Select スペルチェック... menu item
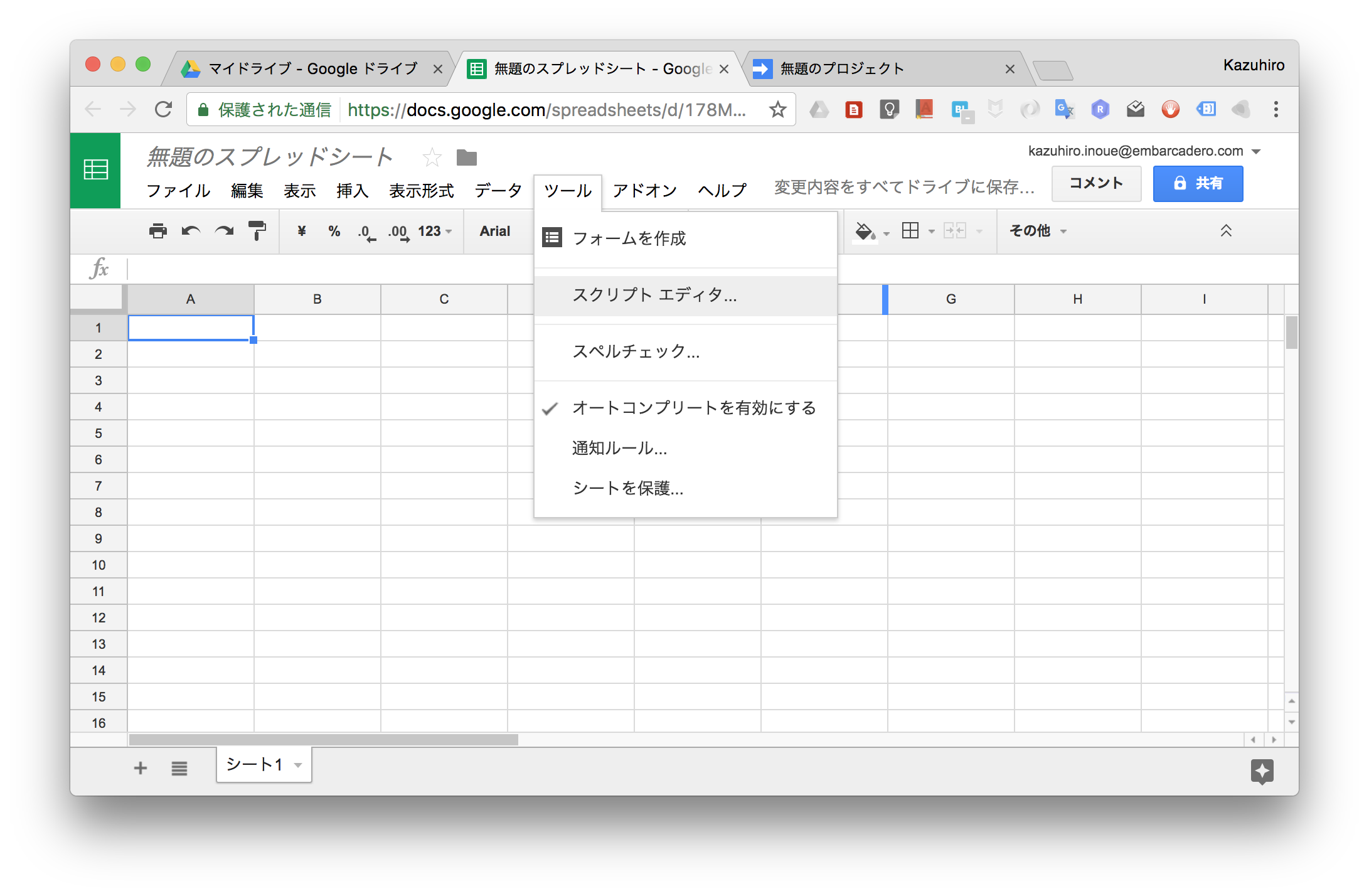This screenshot has height=896, width=1369. [685, 351]
